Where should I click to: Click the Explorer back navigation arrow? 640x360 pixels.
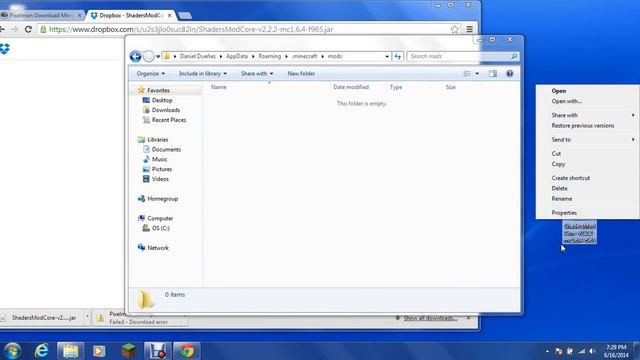click(x=136, y=56)
